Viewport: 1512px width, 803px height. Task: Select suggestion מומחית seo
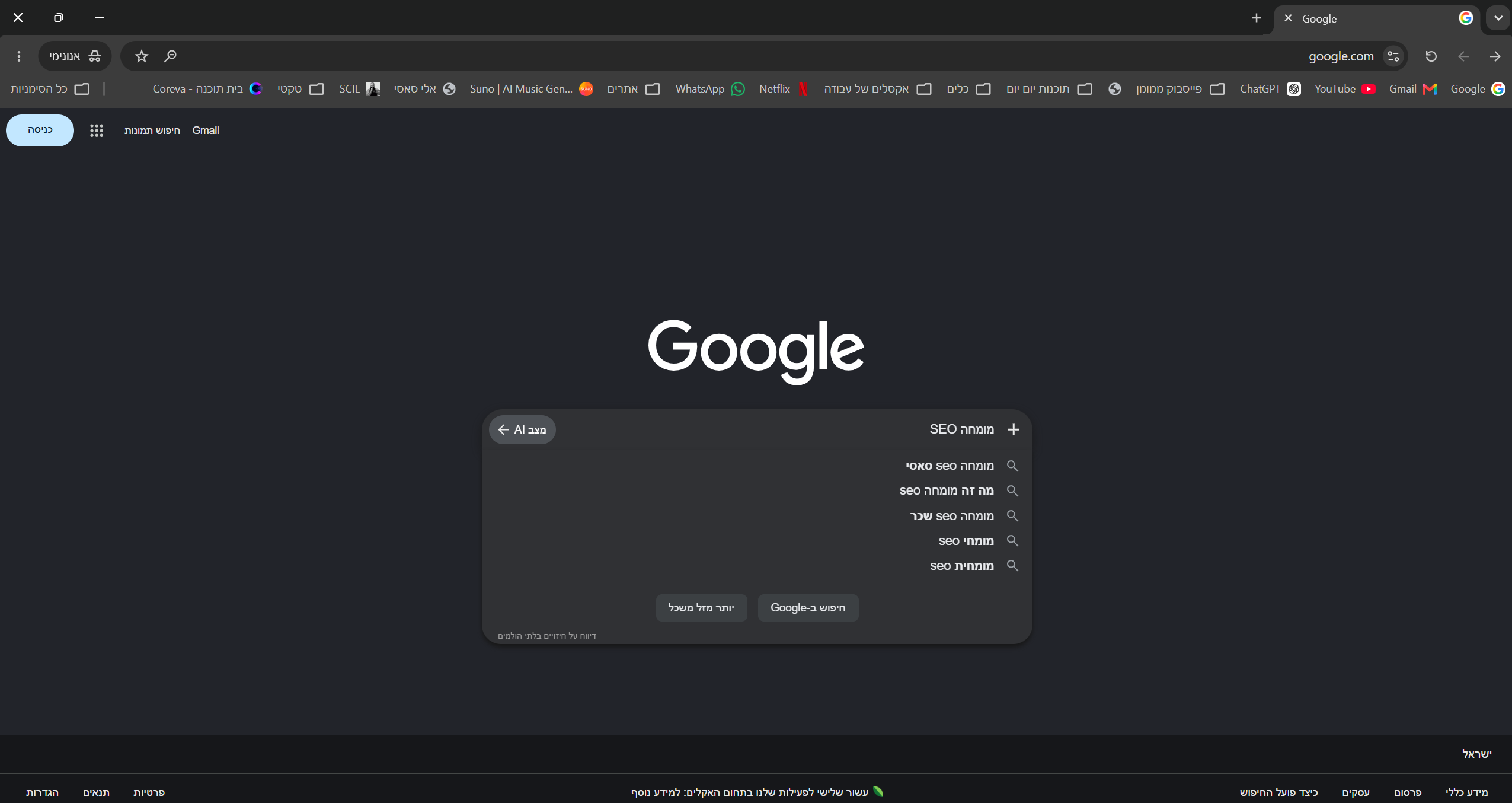[x=757, y=566]
